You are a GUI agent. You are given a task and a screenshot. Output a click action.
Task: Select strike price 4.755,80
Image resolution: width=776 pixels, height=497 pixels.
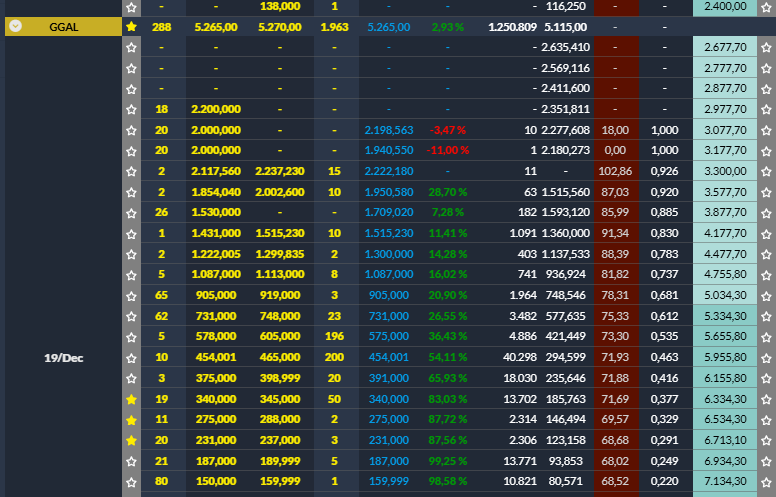[x=725, y=275]
